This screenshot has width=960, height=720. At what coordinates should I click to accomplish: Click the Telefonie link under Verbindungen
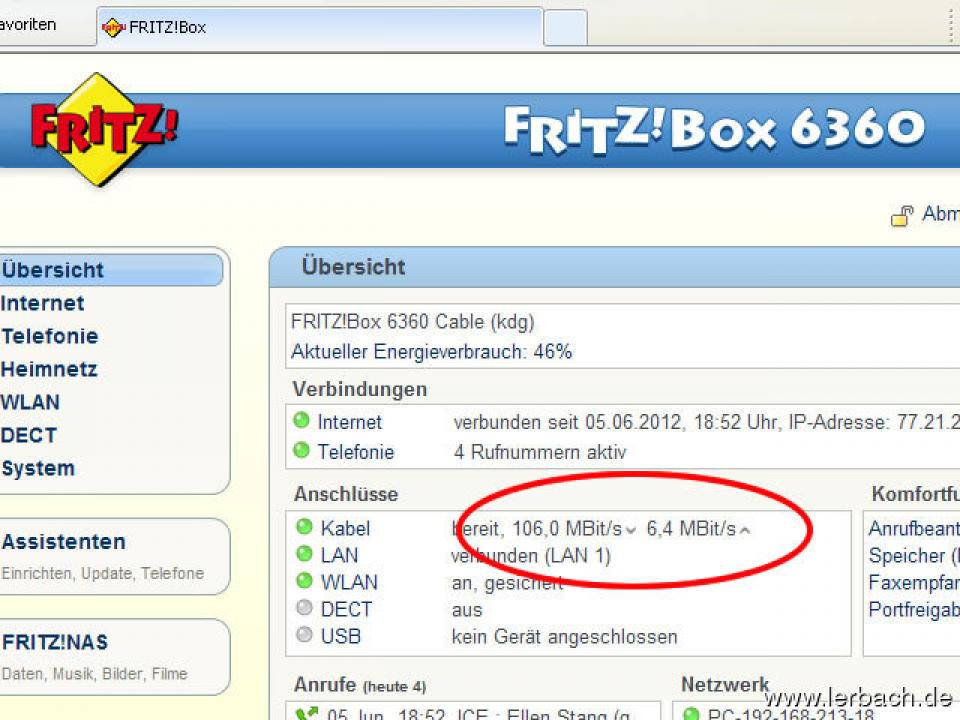(356, 452)
